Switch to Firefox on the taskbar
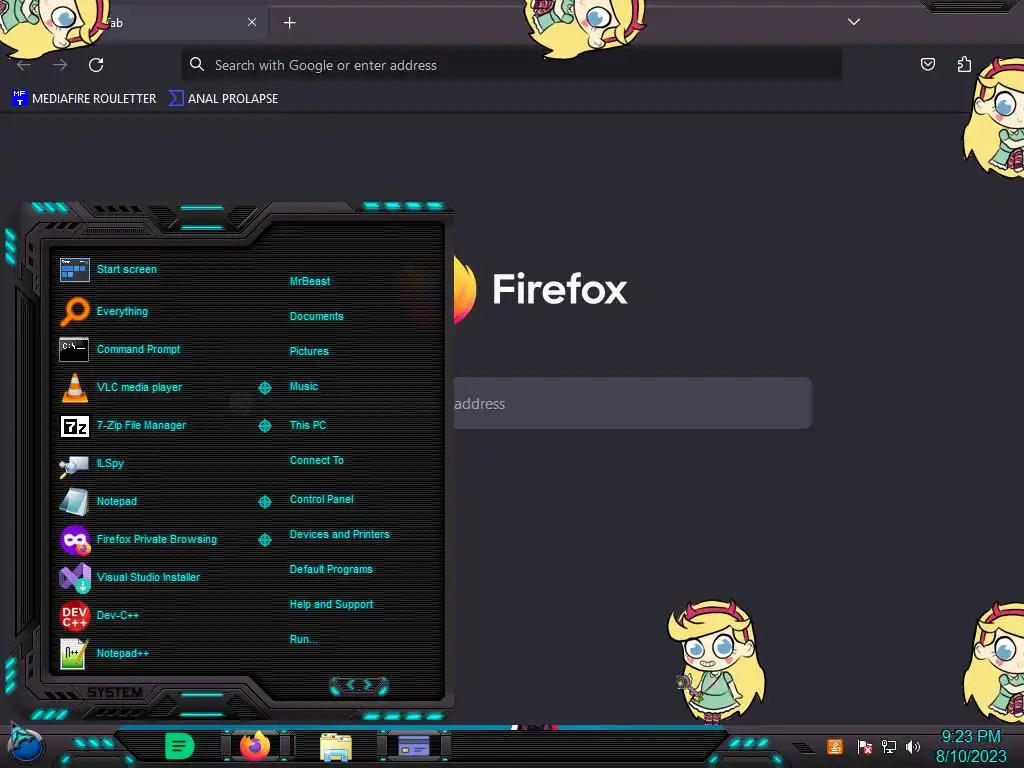 click(255, 746)
